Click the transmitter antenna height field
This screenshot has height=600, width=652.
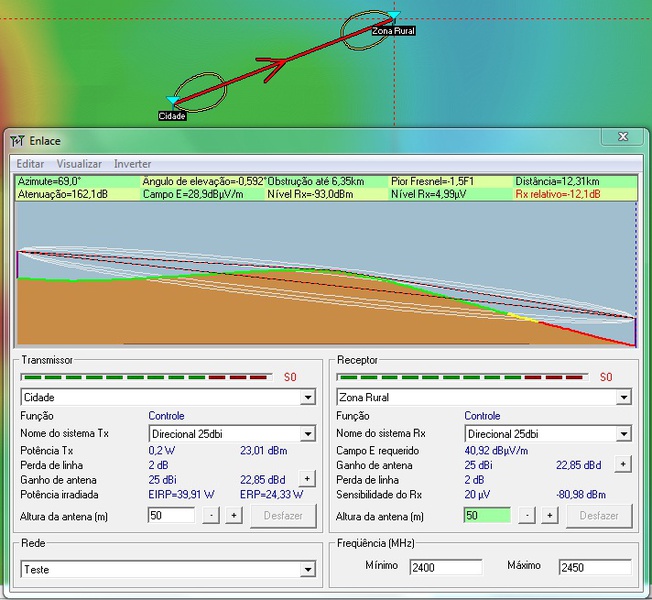pos(171,516)
